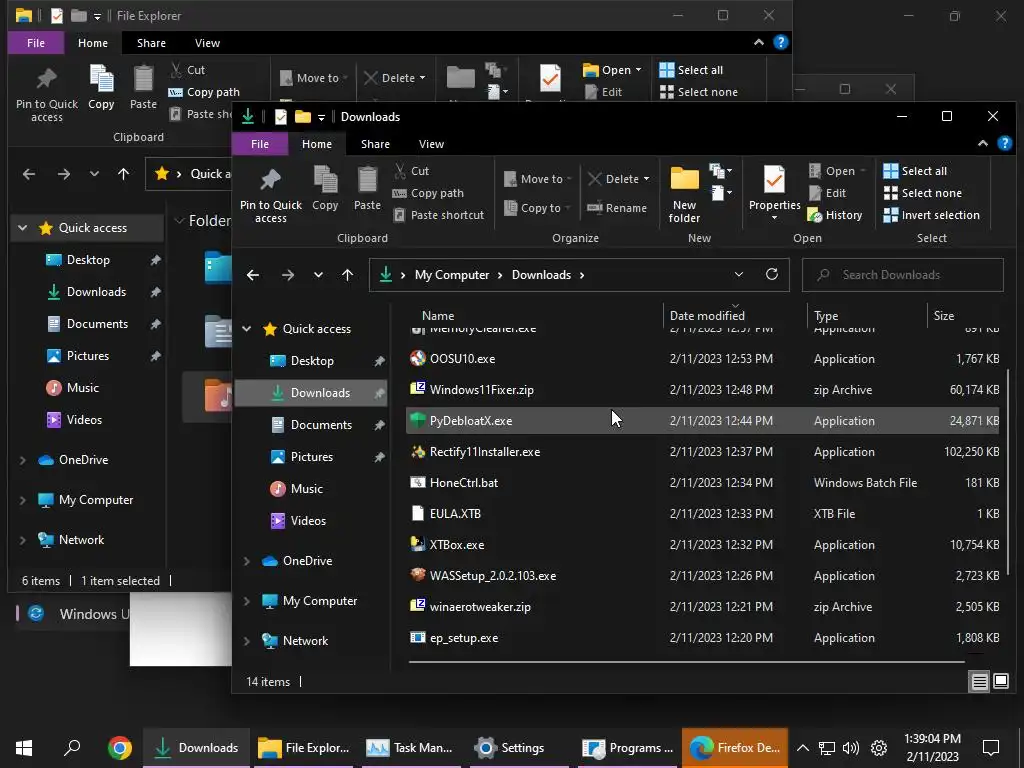Screen dimensions: 1024x768
Task: Click Pin to Quick access in Downloads ribbon
Action: (270, 195)
